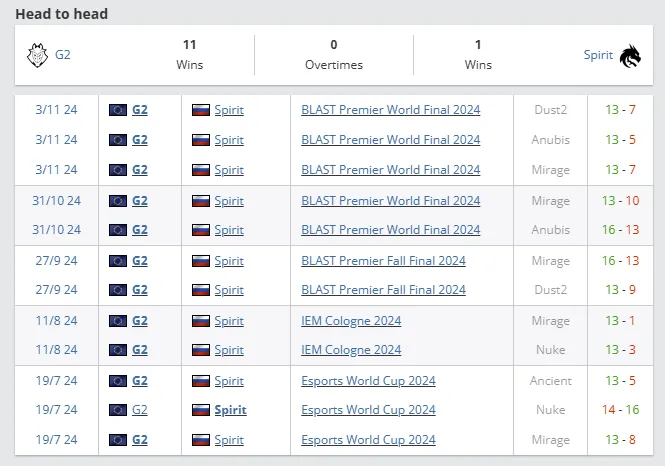
Task: Click the Ancient map name
Action: 550,381
